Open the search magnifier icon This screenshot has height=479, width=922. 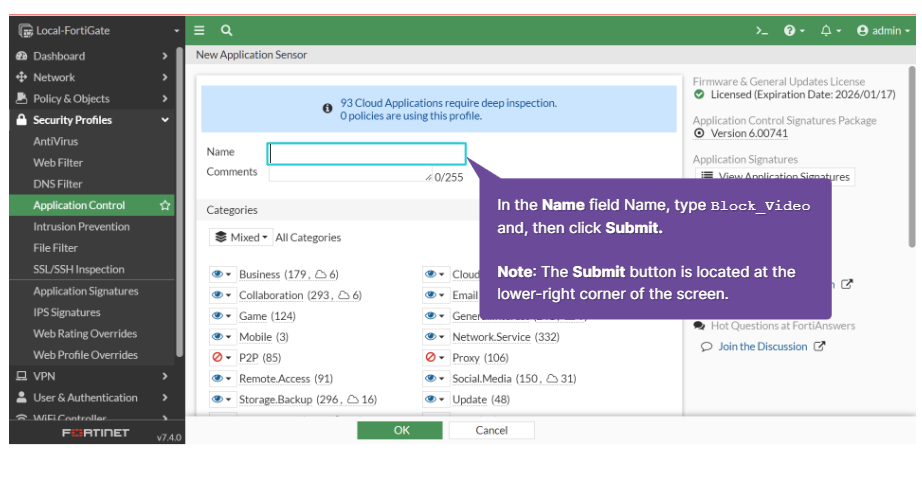pos(226,31)
